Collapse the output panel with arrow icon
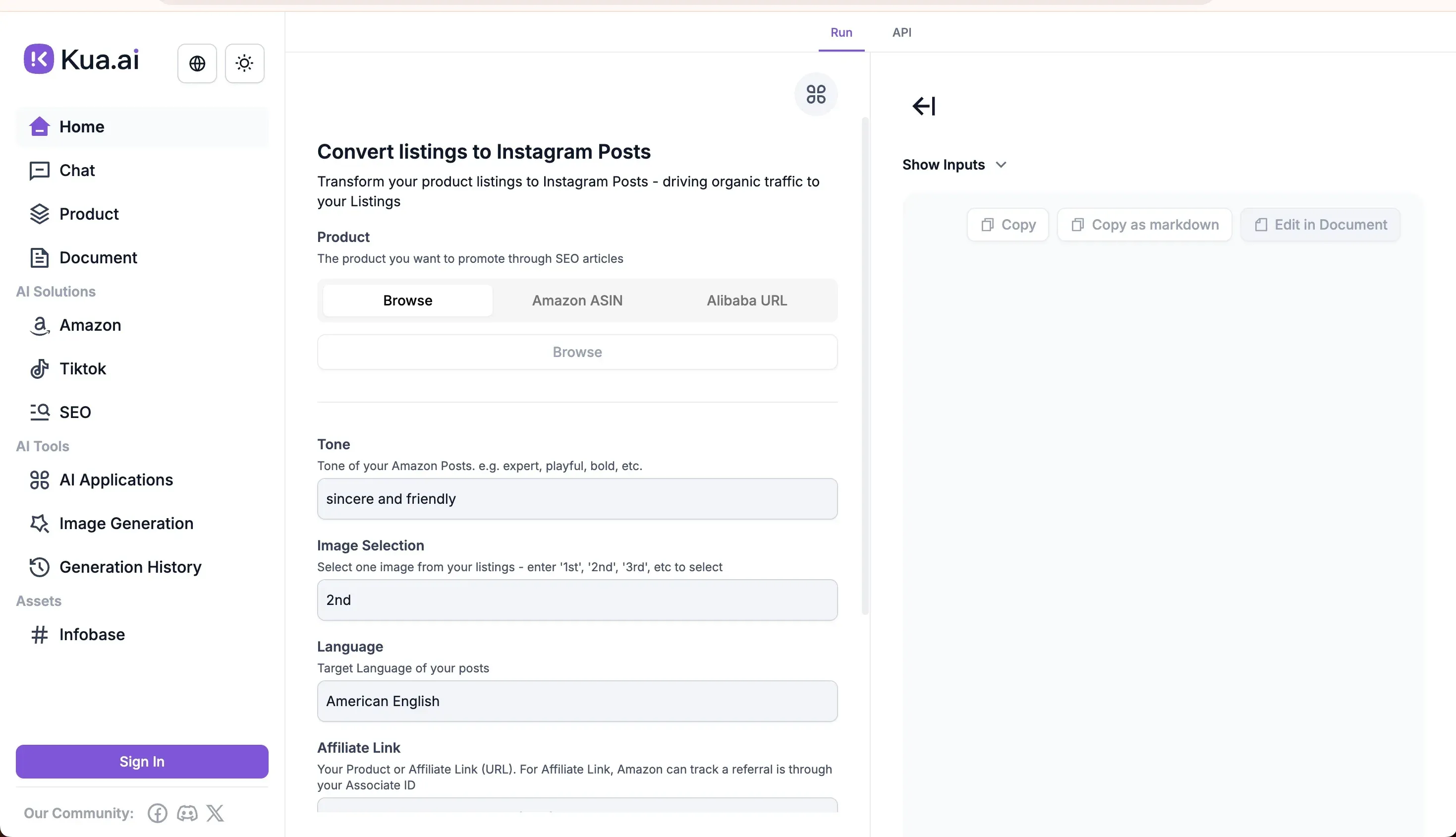The height and width of the screenshot is (837, 1456). (x=924, y=106)
